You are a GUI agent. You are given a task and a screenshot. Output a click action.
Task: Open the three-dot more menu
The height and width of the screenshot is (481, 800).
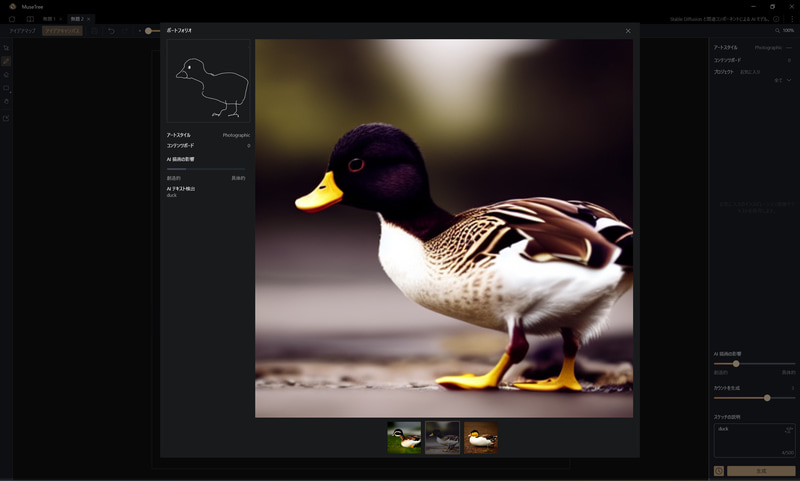coord(792,19)
